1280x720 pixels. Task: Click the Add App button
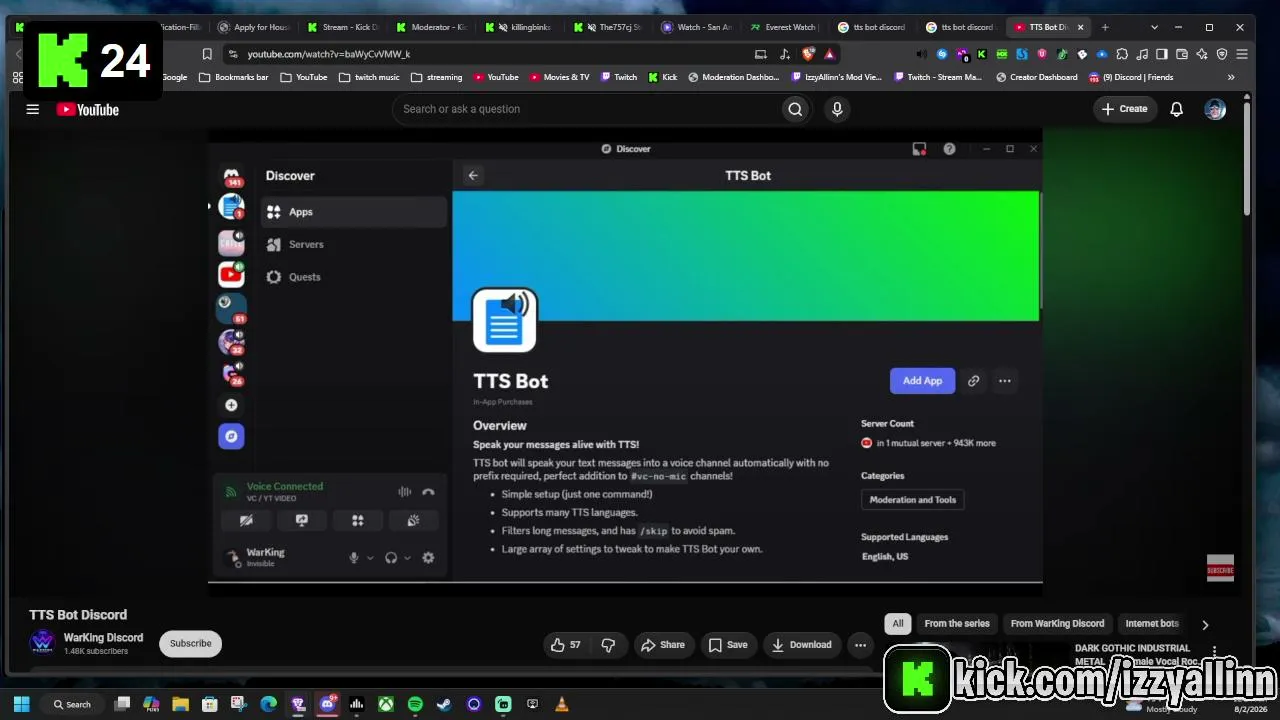pos(922,380)
